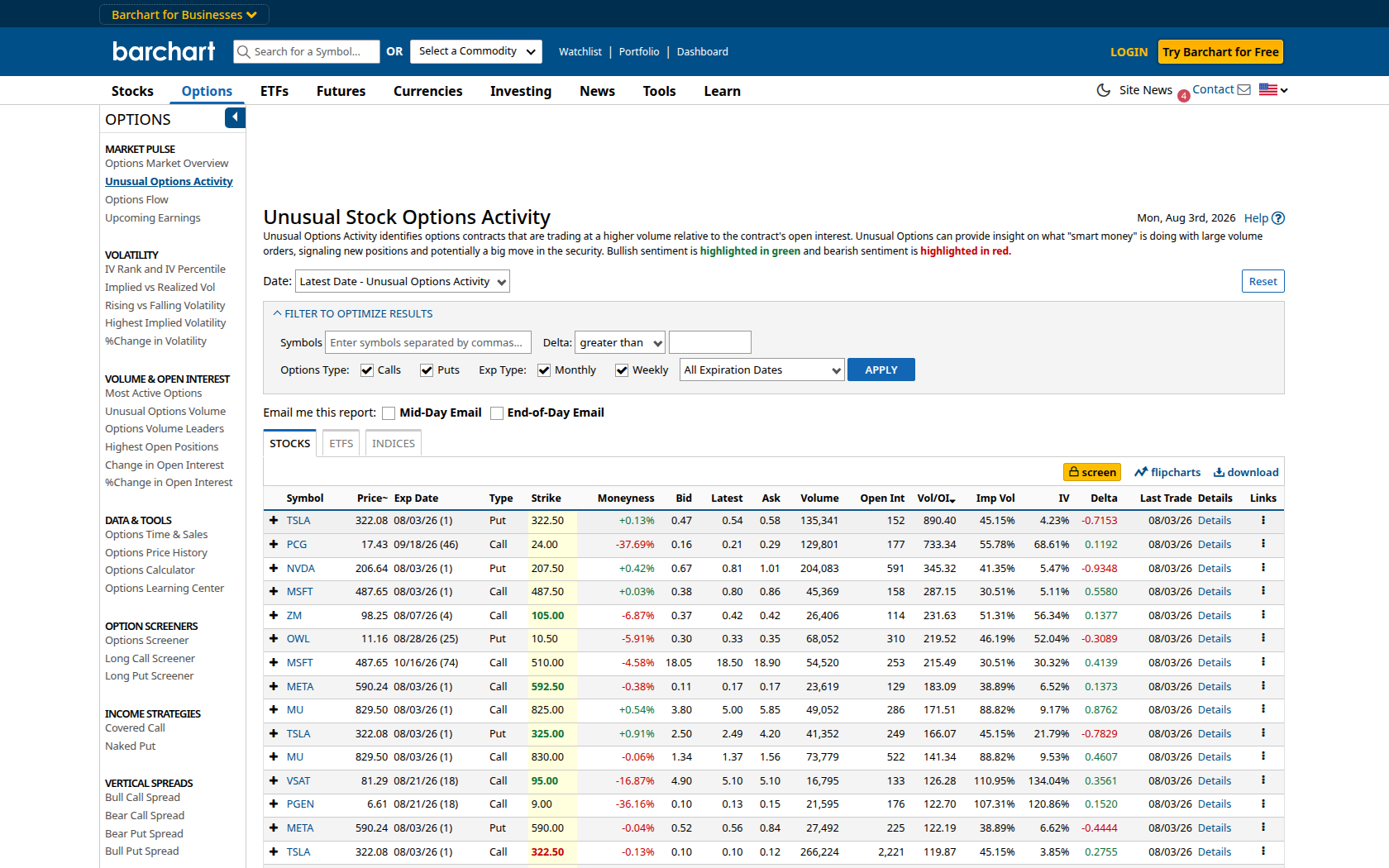Open flipcharts view
Viewport: 1389px width, 868px height.
(1167, 472)
